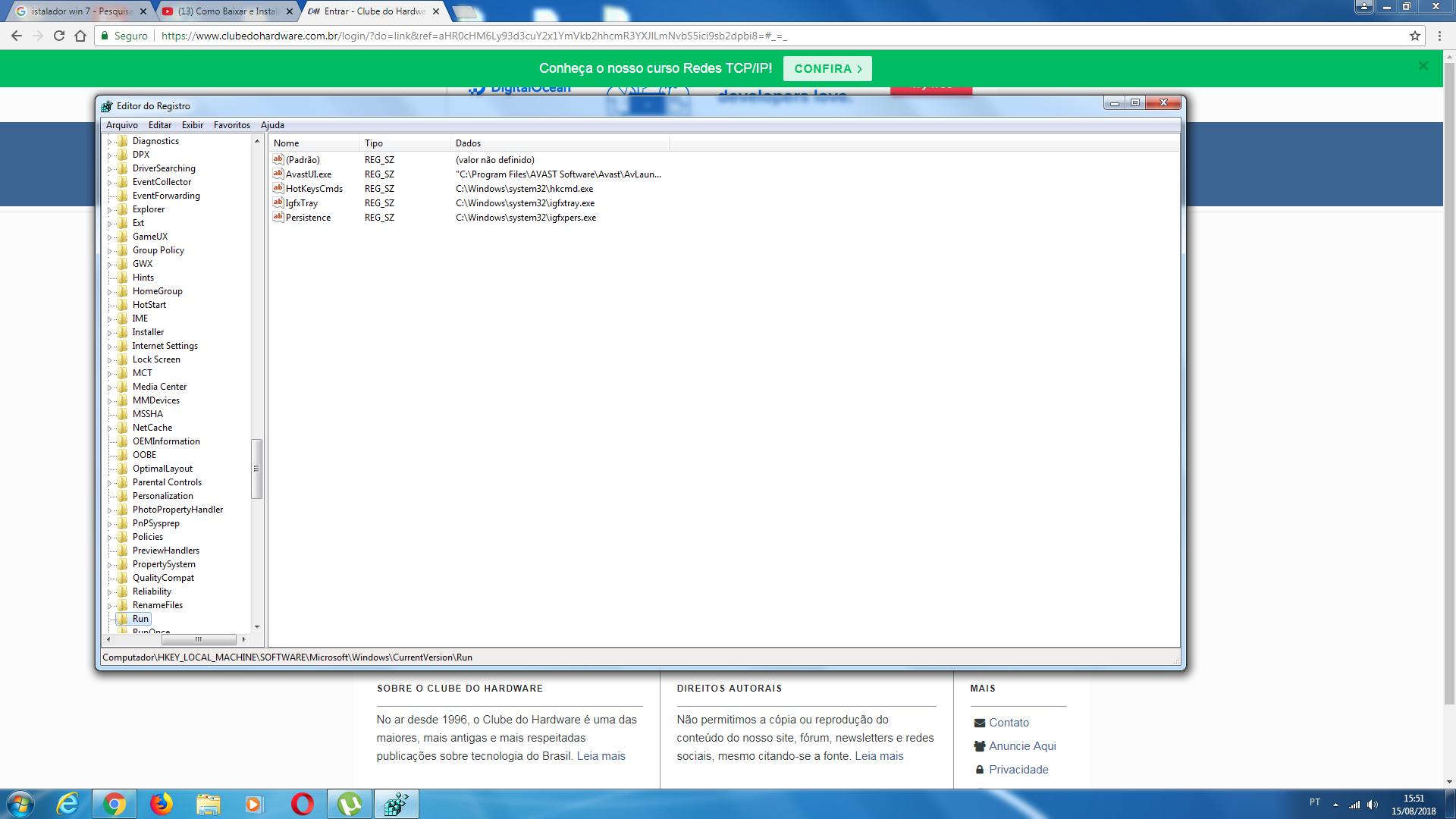Image resolution: width=1456 pixels, height=819 pixels.
Task: Click the clock showing 15:51
Action: tap(1414, 799)
